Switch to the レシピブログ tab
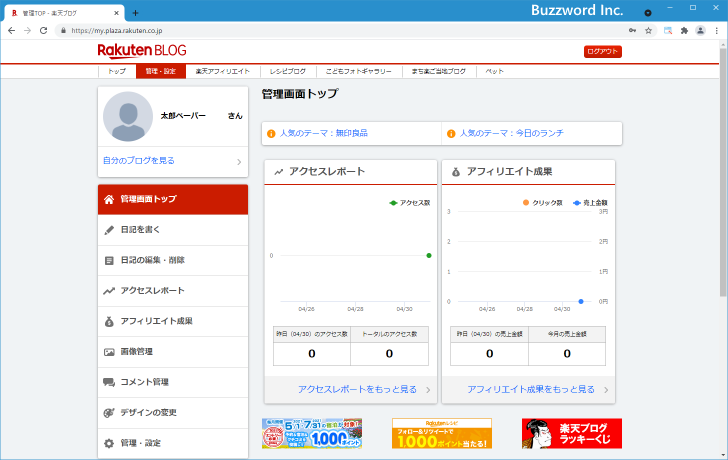Screen dimensions: 728x460 click(x=288, y=71)
